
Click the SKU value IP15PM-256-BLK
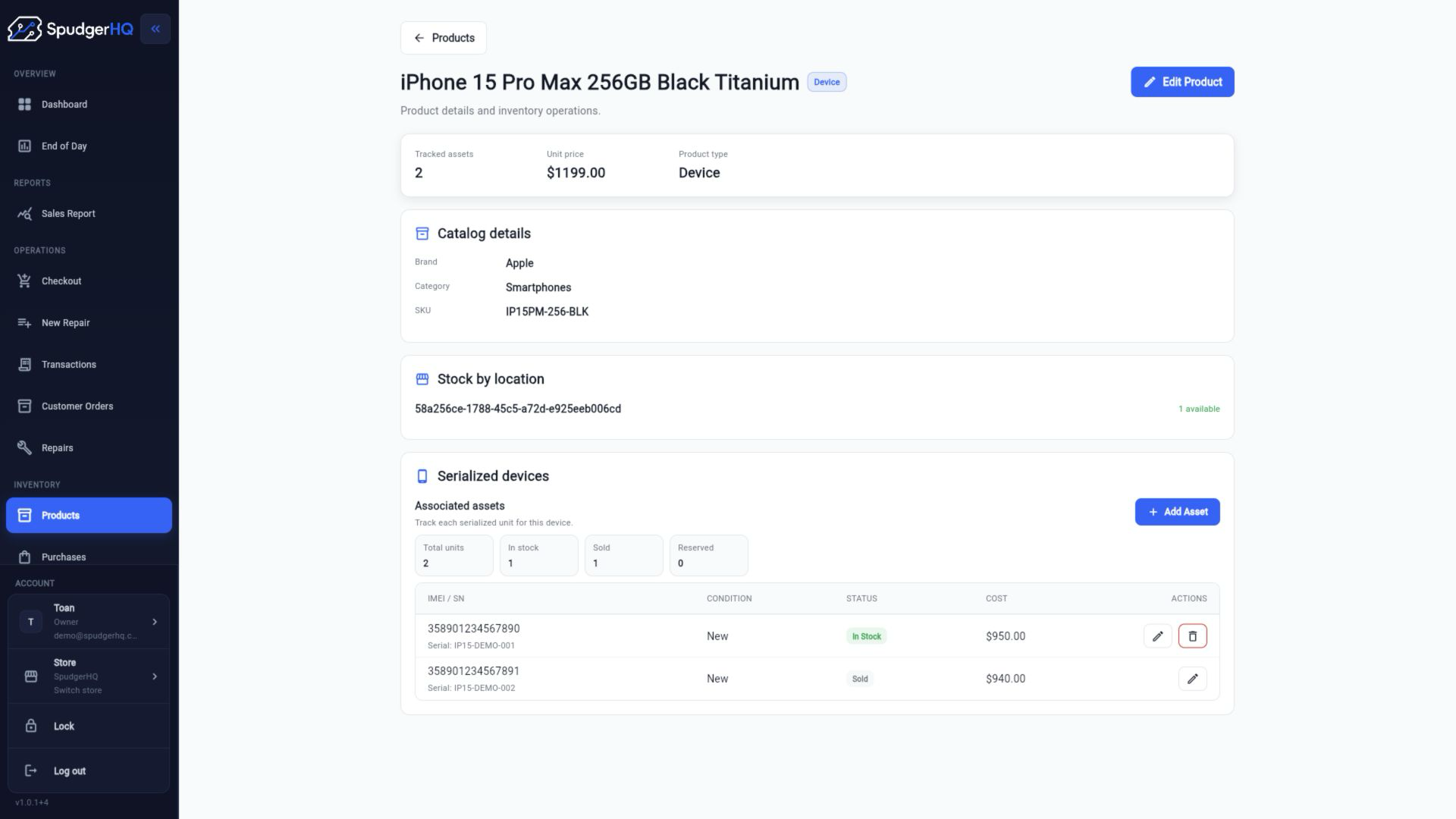click(x=547, y=312)
